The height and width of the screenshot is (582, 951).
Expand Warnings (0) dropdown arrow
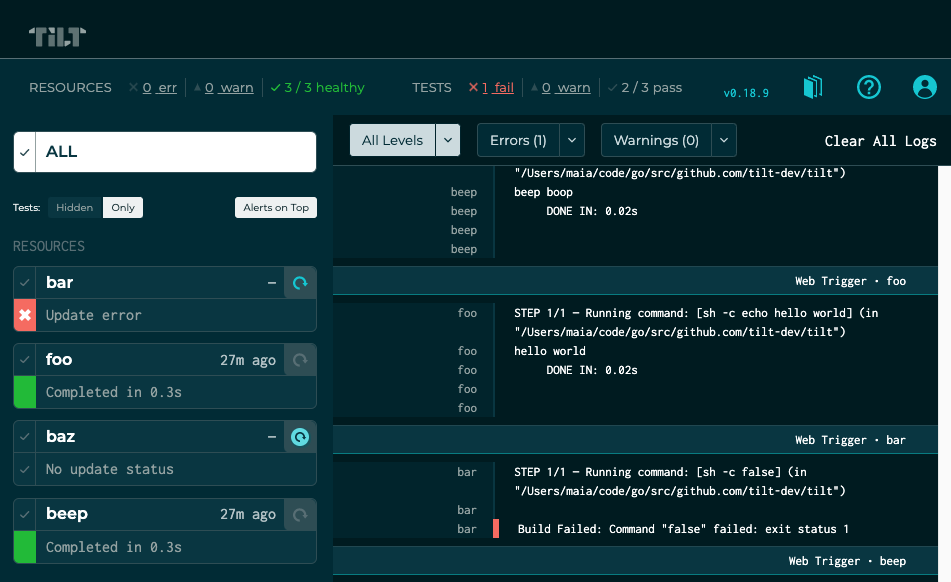tap(724, 140)
